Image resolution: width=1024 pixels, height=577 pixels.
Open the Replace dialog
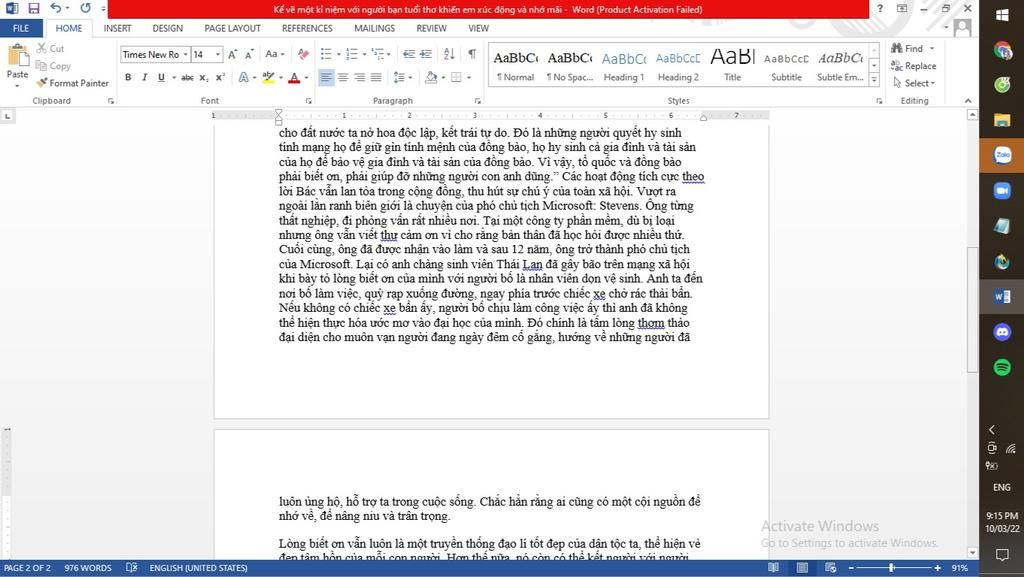913,66
